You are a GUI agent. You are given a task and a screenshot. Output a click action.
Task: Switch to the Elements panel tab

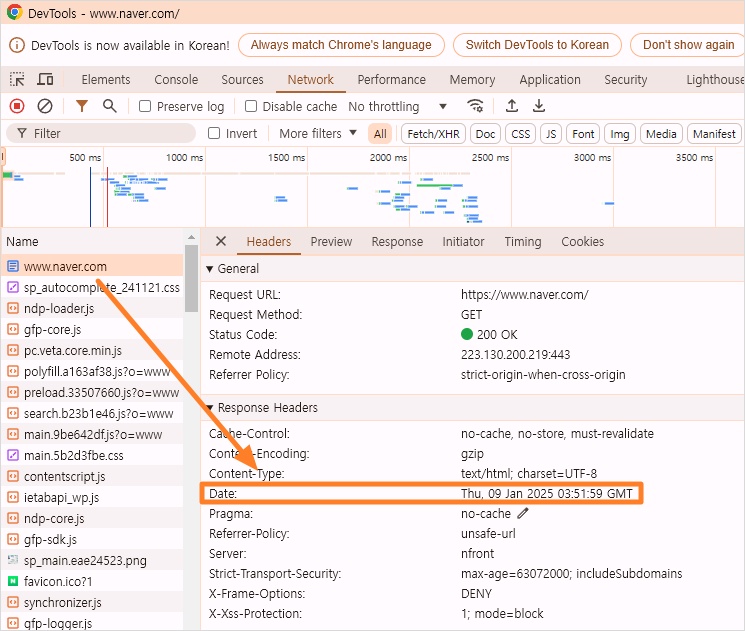[x=105, y=79]
